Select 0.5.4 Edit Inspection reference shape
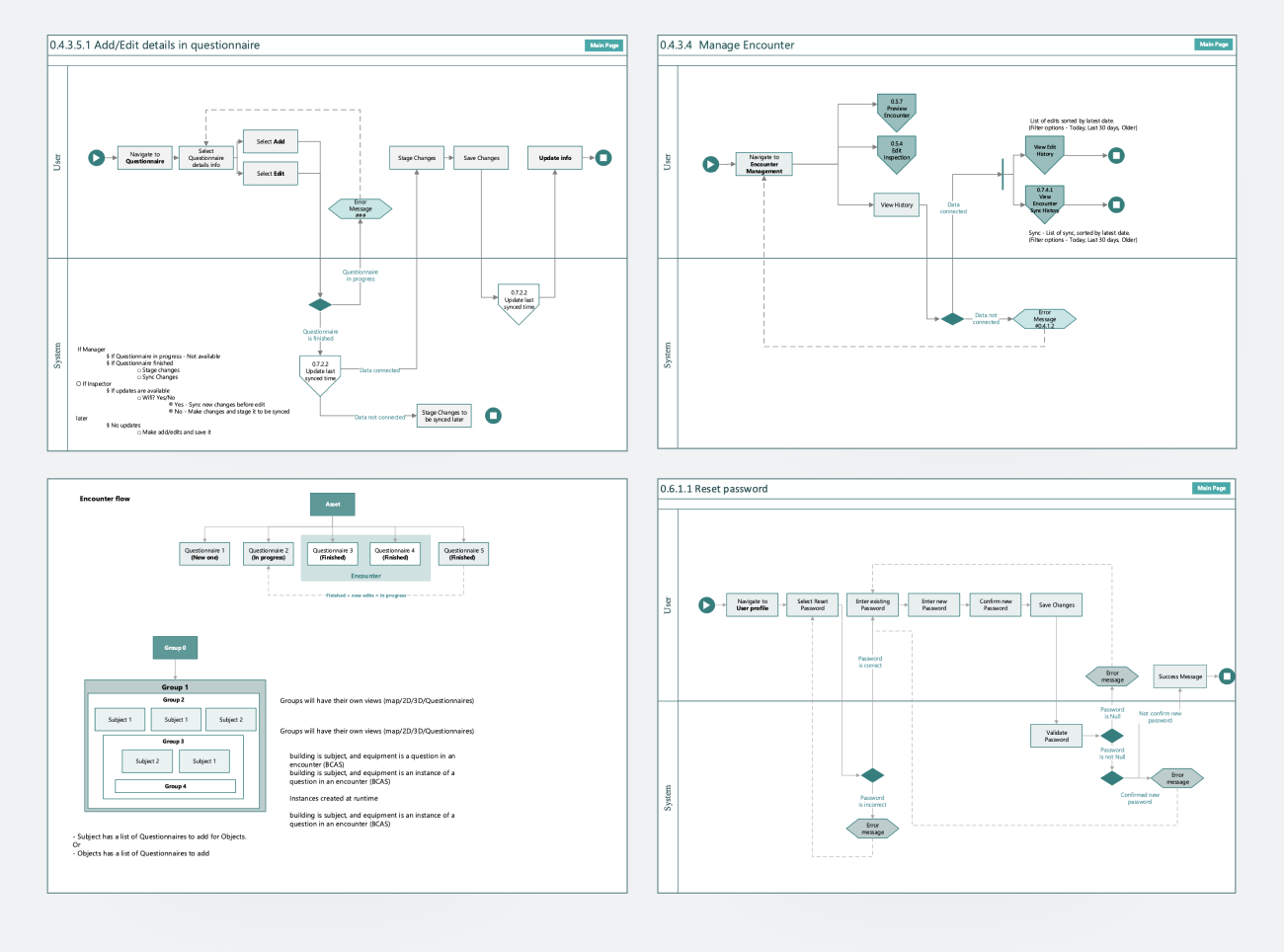Image resolution: width=1284 pixels, height=952 pixels. tap(897, 154)
